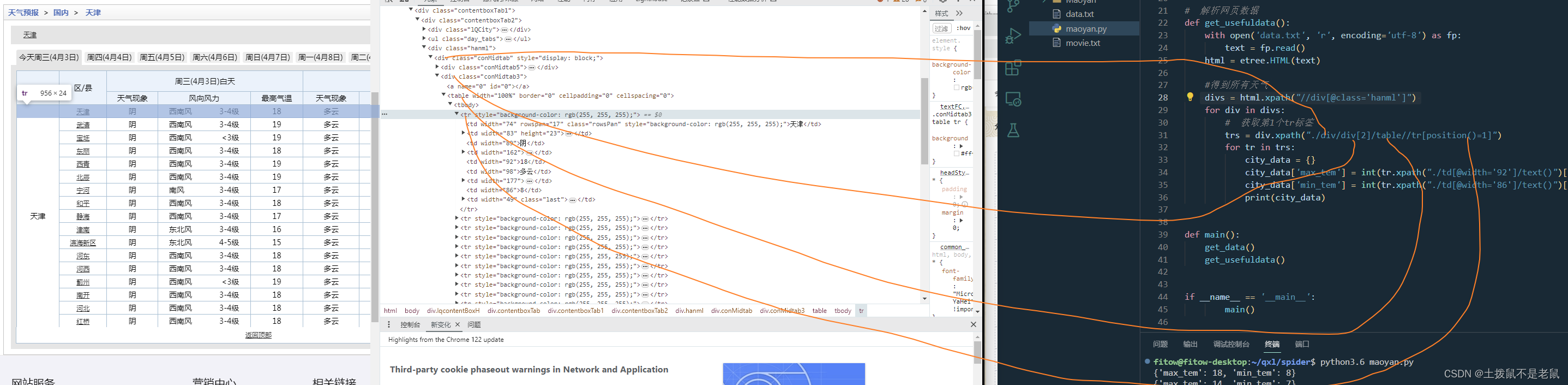Select maoyan.py in VS Code explorer
The width and height of the screenshot is (1568, 385).
[x=1086, y=28]
